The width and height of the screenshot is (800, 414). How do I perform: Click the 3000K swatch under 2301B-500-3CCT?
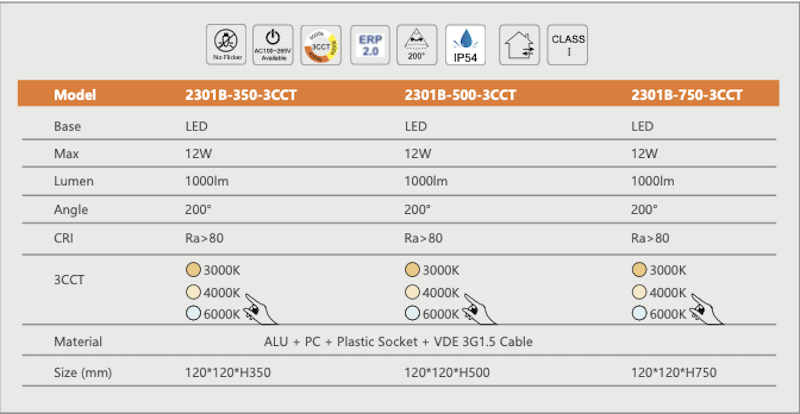pyautogui.click(x=411, y=270)
